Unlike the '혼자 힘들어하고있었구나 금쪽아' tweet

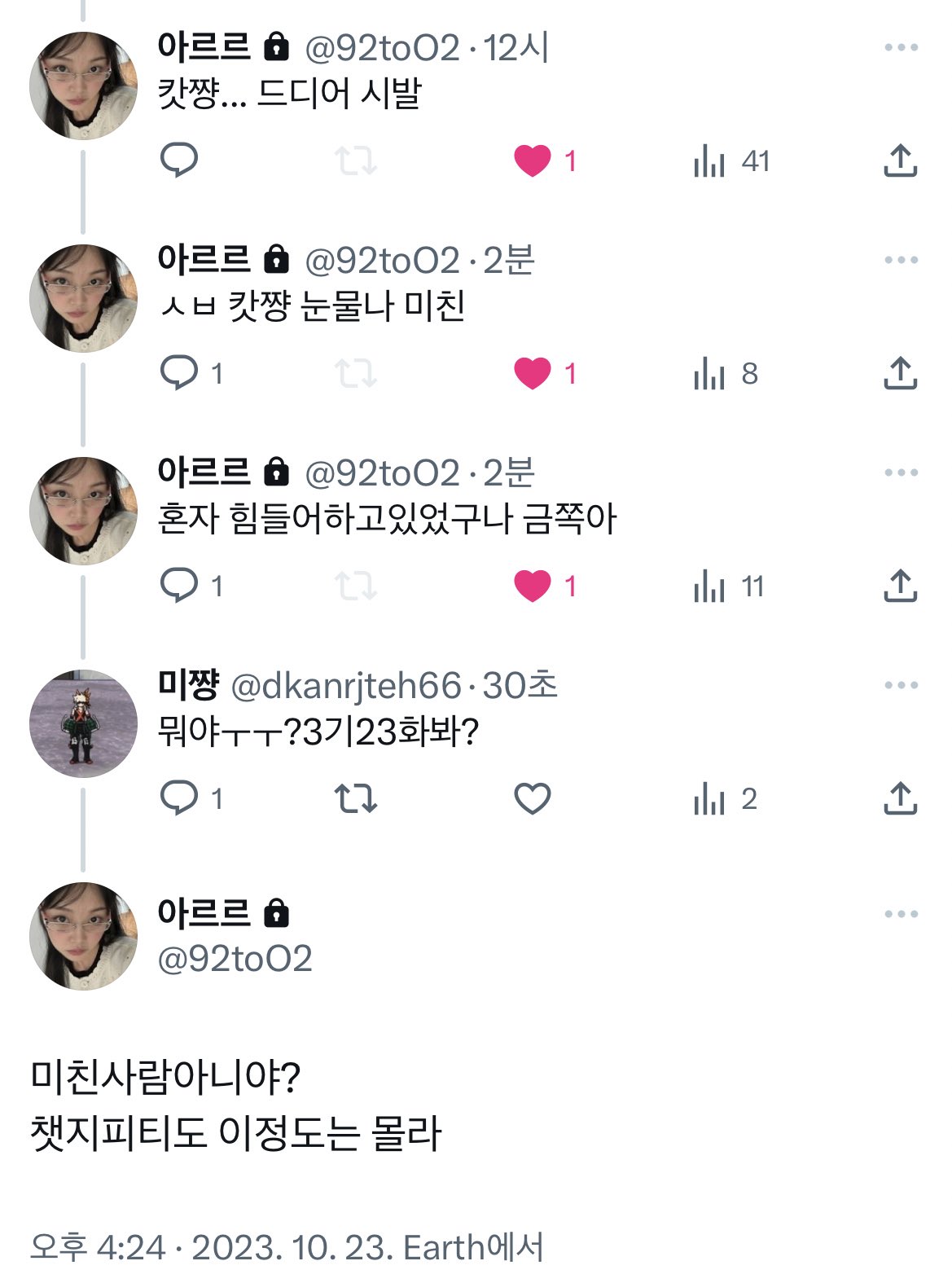pos(533,586)
